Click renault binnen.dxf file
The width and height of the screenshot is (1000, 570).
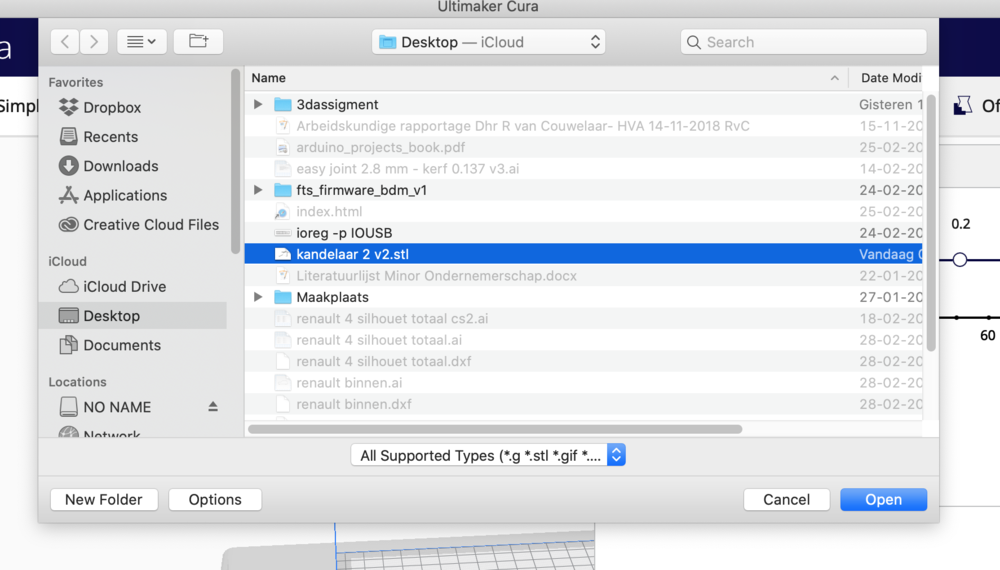[x=583, y=404]
